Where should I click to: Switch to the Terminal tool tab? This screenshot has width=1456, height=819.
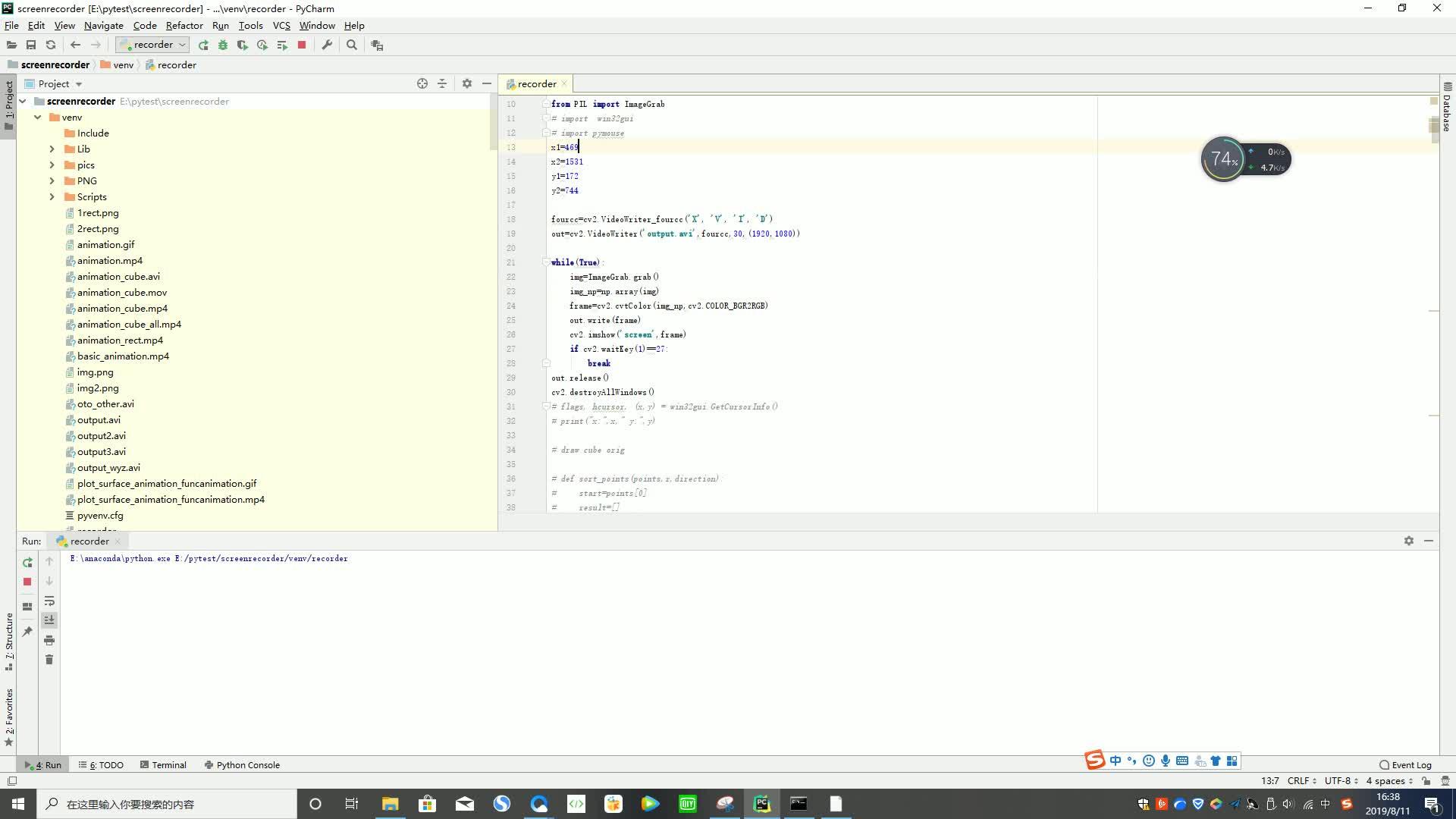click(x=163, y=764)
